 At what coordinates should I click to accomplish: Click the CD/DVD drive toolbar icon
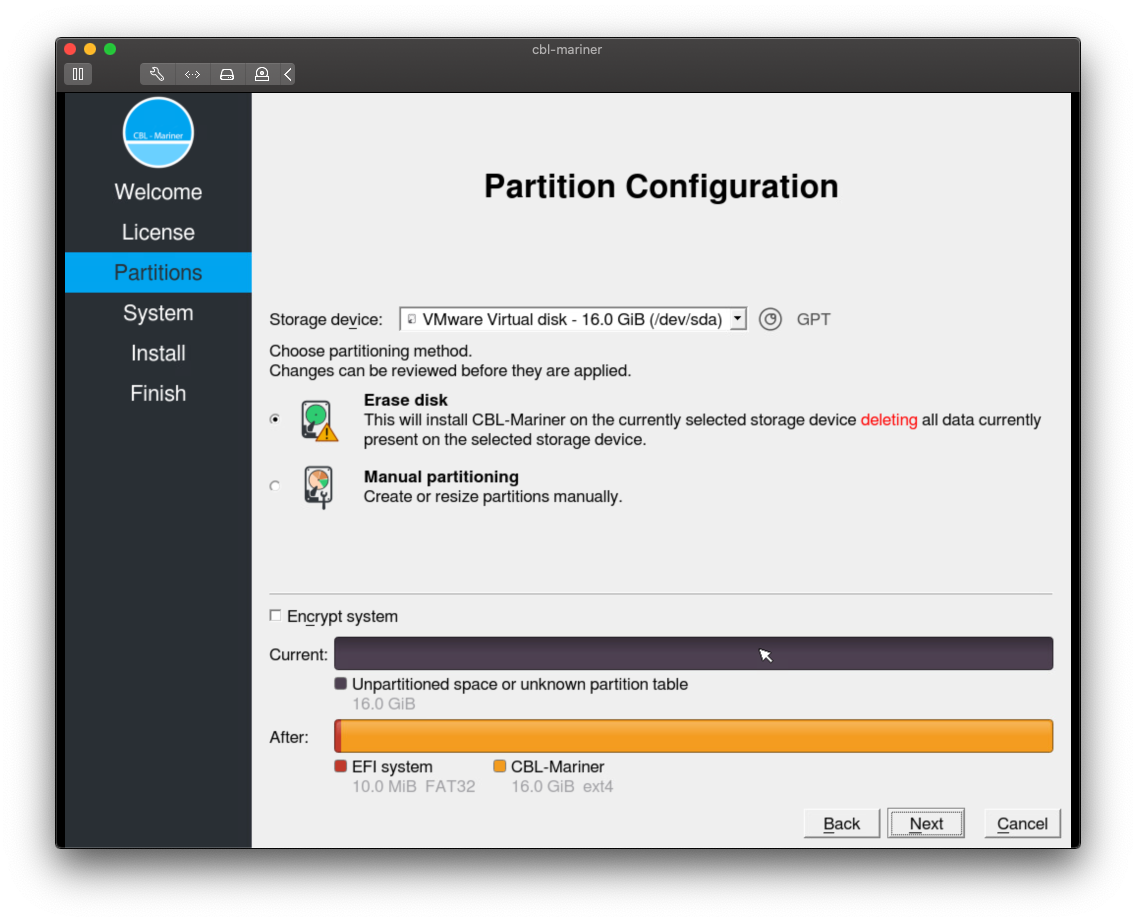coord(261,74)
